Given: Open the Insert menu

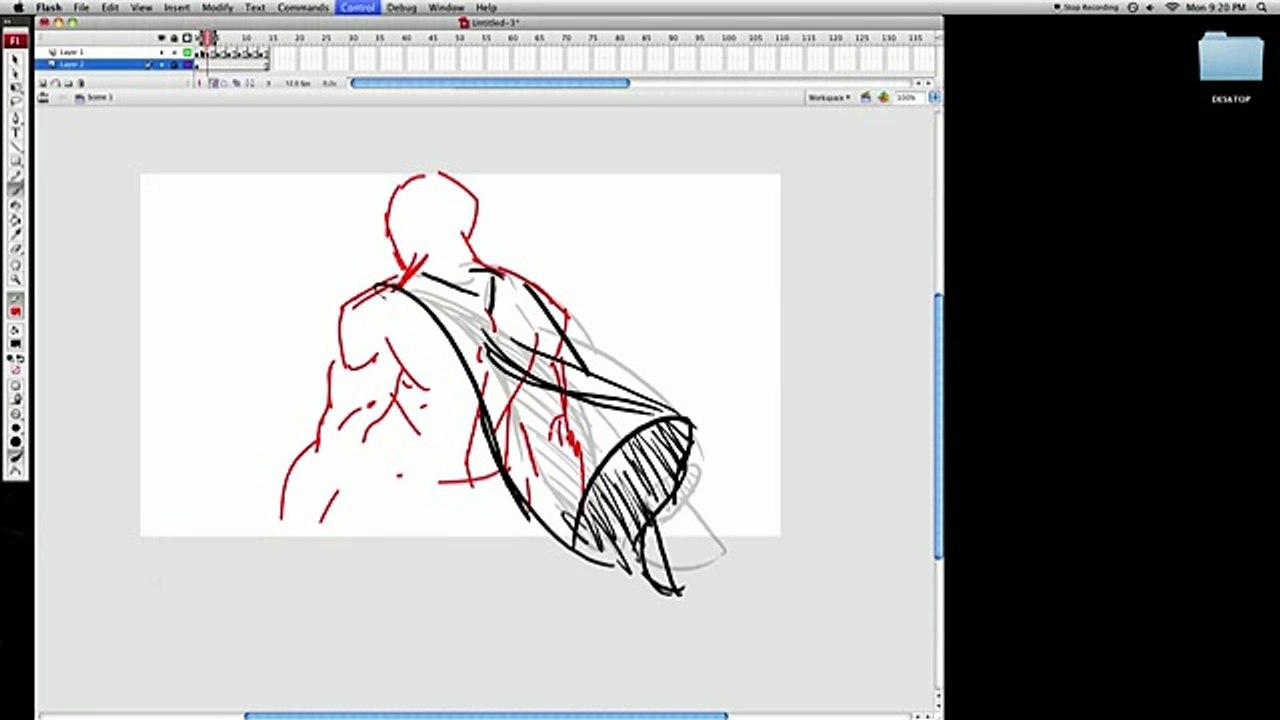Looking at the screenshot, I should pos(177,7).
